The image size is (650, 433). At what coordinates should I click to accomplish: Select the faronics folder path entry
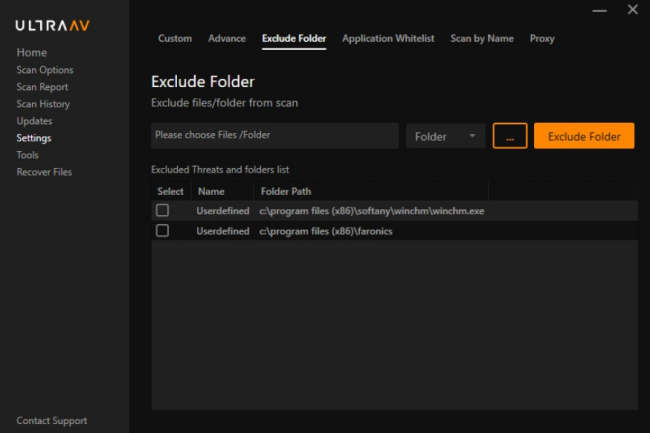point(325,231)
